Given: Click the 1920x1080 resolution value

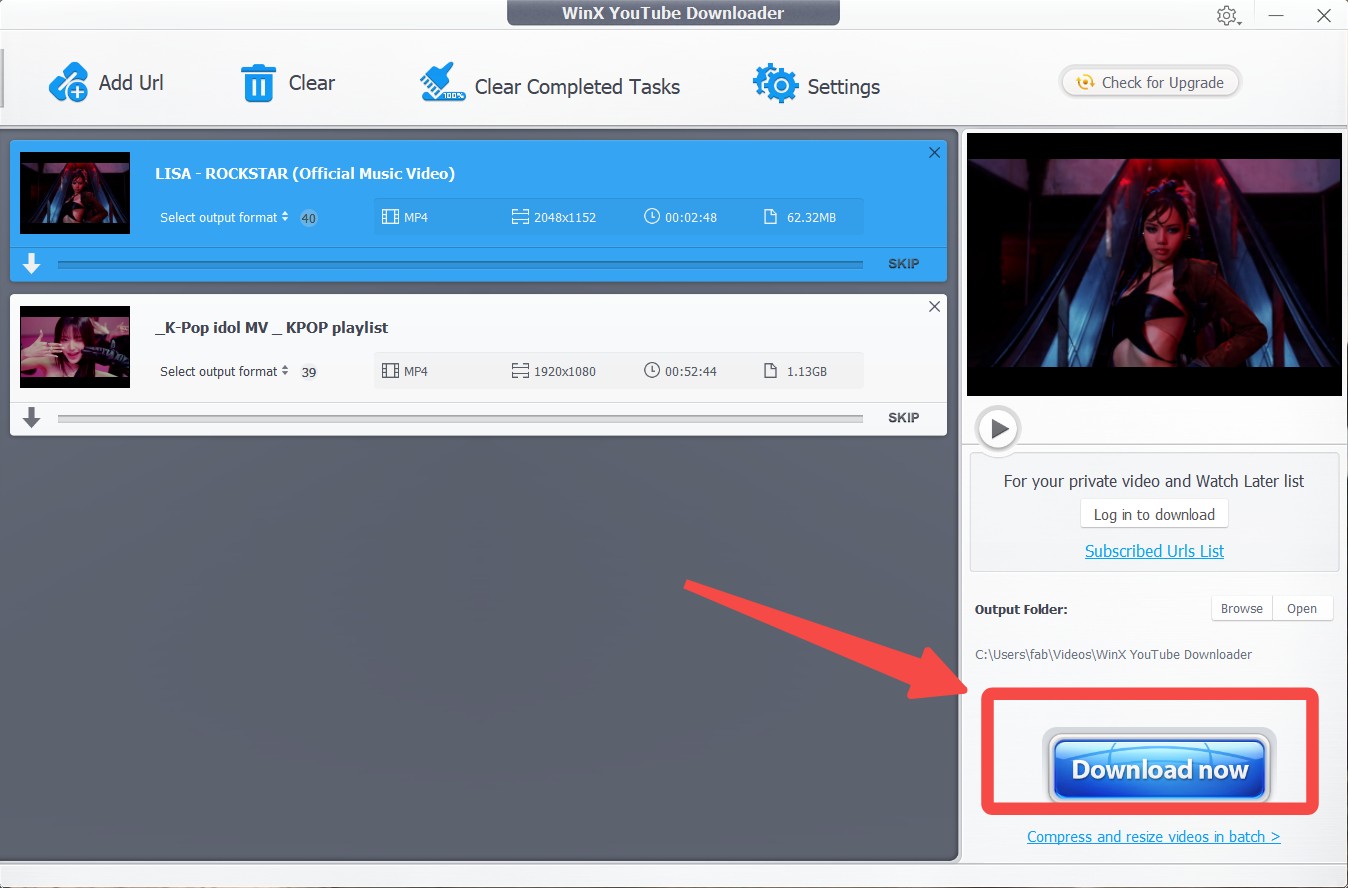Looking at the screenshot, I should pos(565,371).
